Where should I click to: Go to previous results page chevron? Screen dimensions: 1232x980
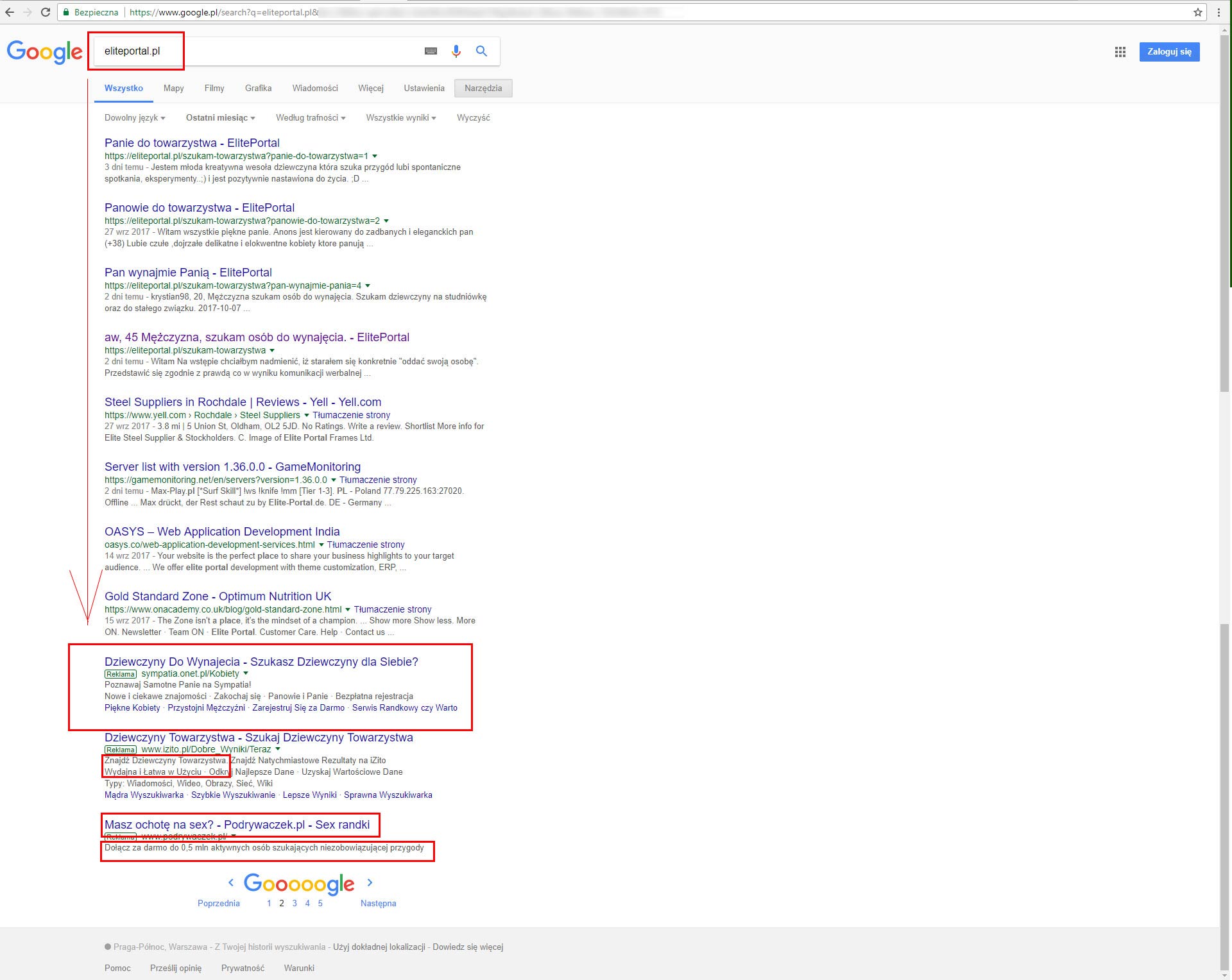pos(231,883)
